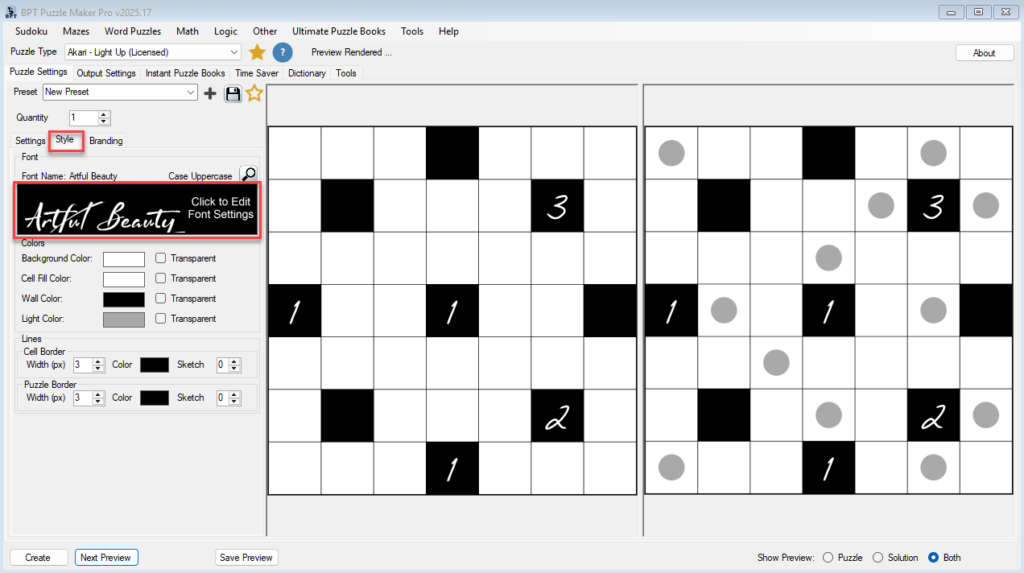This screenshot has width=1024, height=573.
Task: Click the magnifying glass font search icon
Action: [x=249, y=174]
